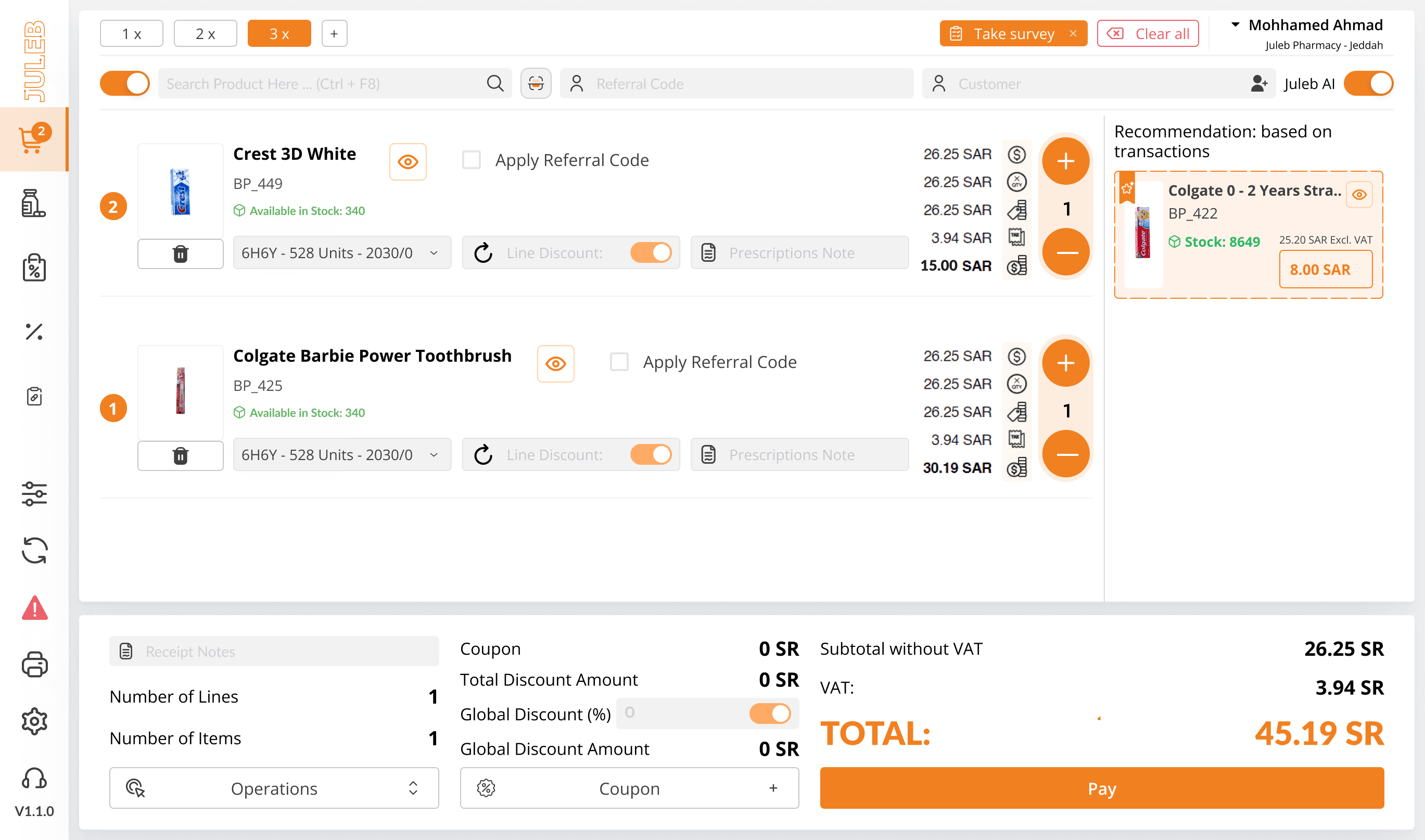Open the red warning alert icon

tap(34, 608)
